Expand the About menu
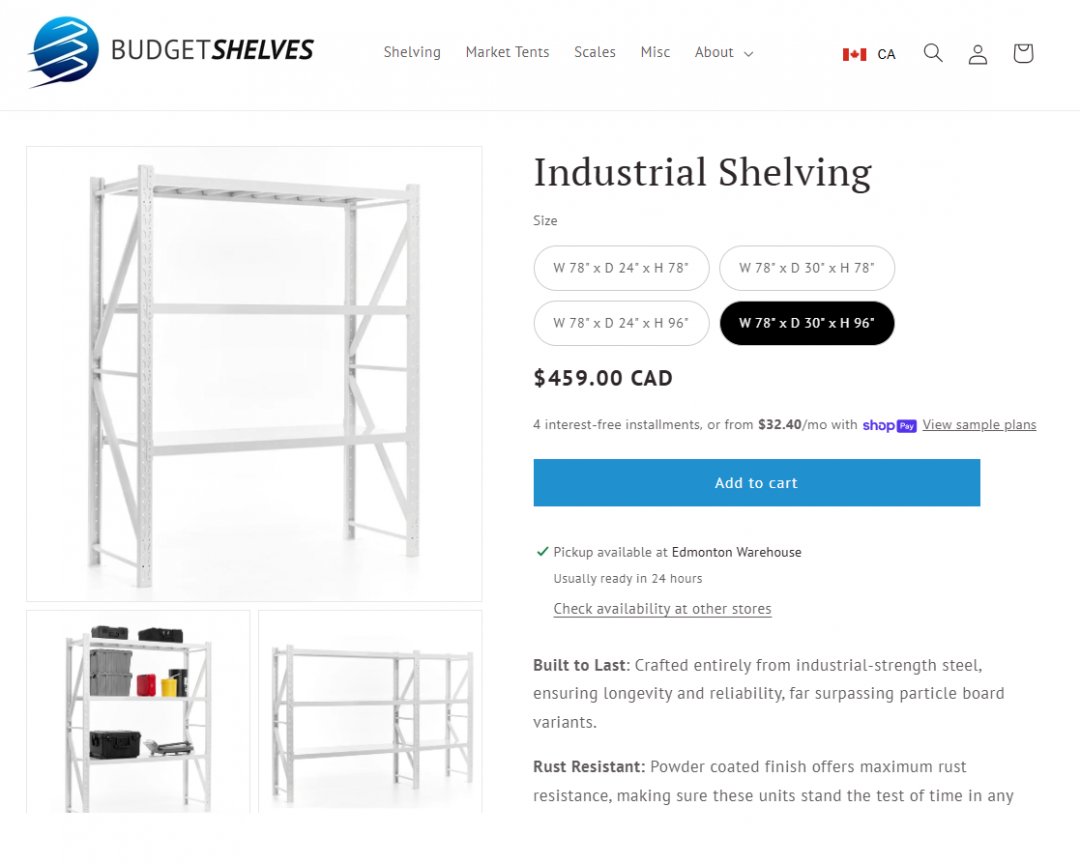 tap(723, 52)
